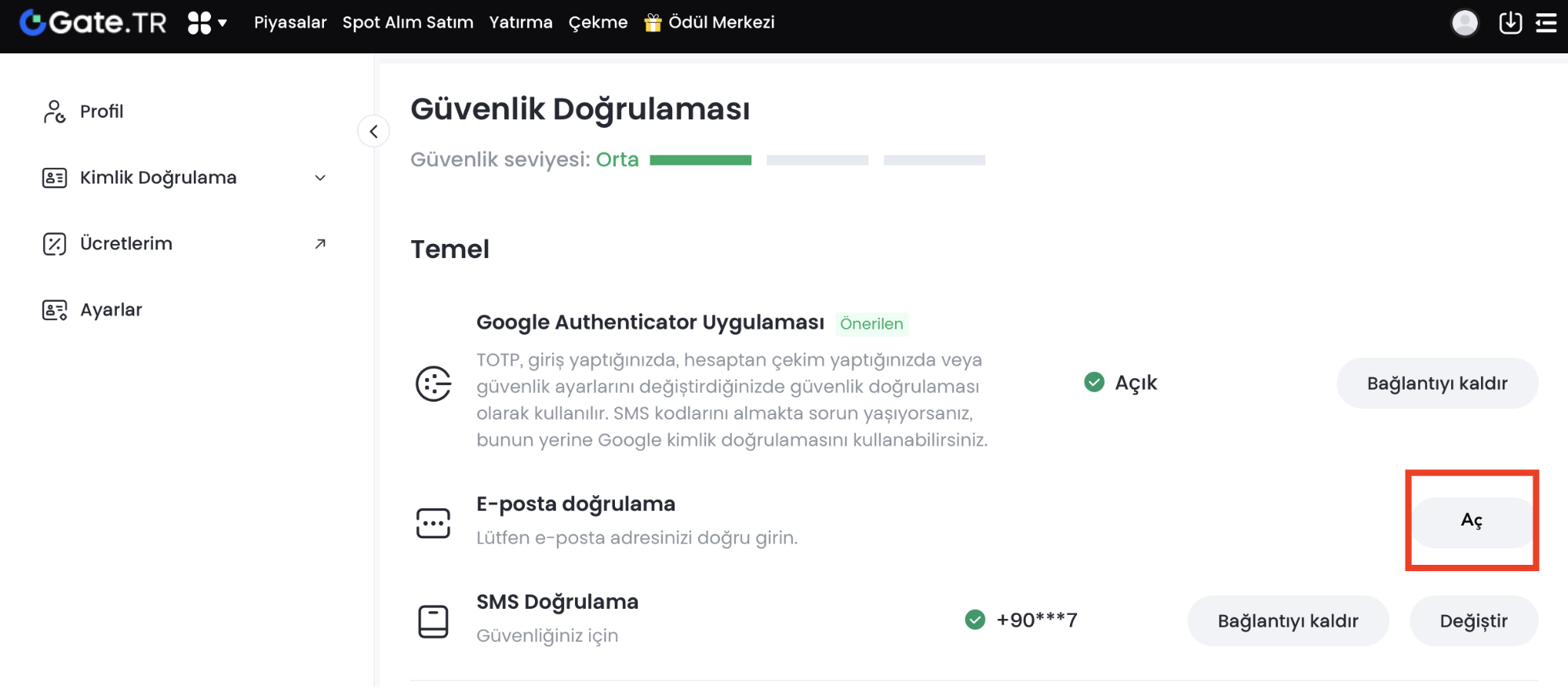
Task: Click the E-posta doğrulama icon
Action: (433, 522)
